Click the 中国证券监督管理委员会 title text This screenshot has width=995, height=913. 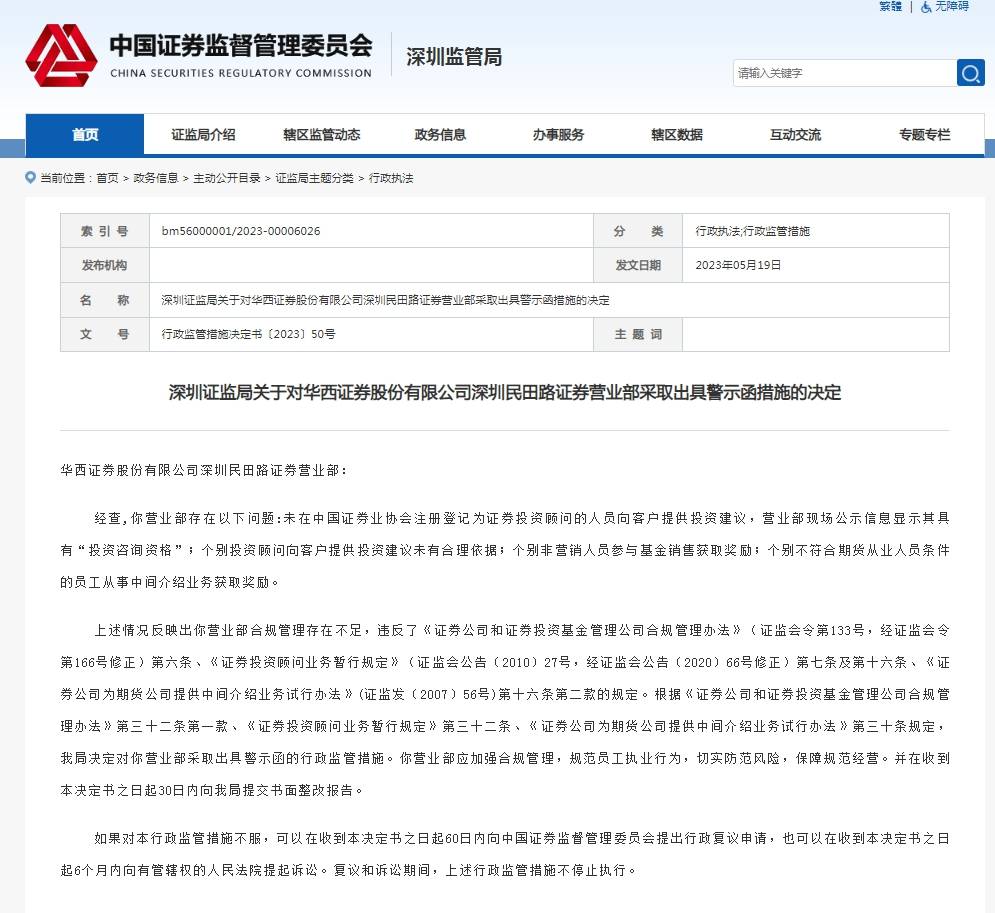(x=241, y=45)
